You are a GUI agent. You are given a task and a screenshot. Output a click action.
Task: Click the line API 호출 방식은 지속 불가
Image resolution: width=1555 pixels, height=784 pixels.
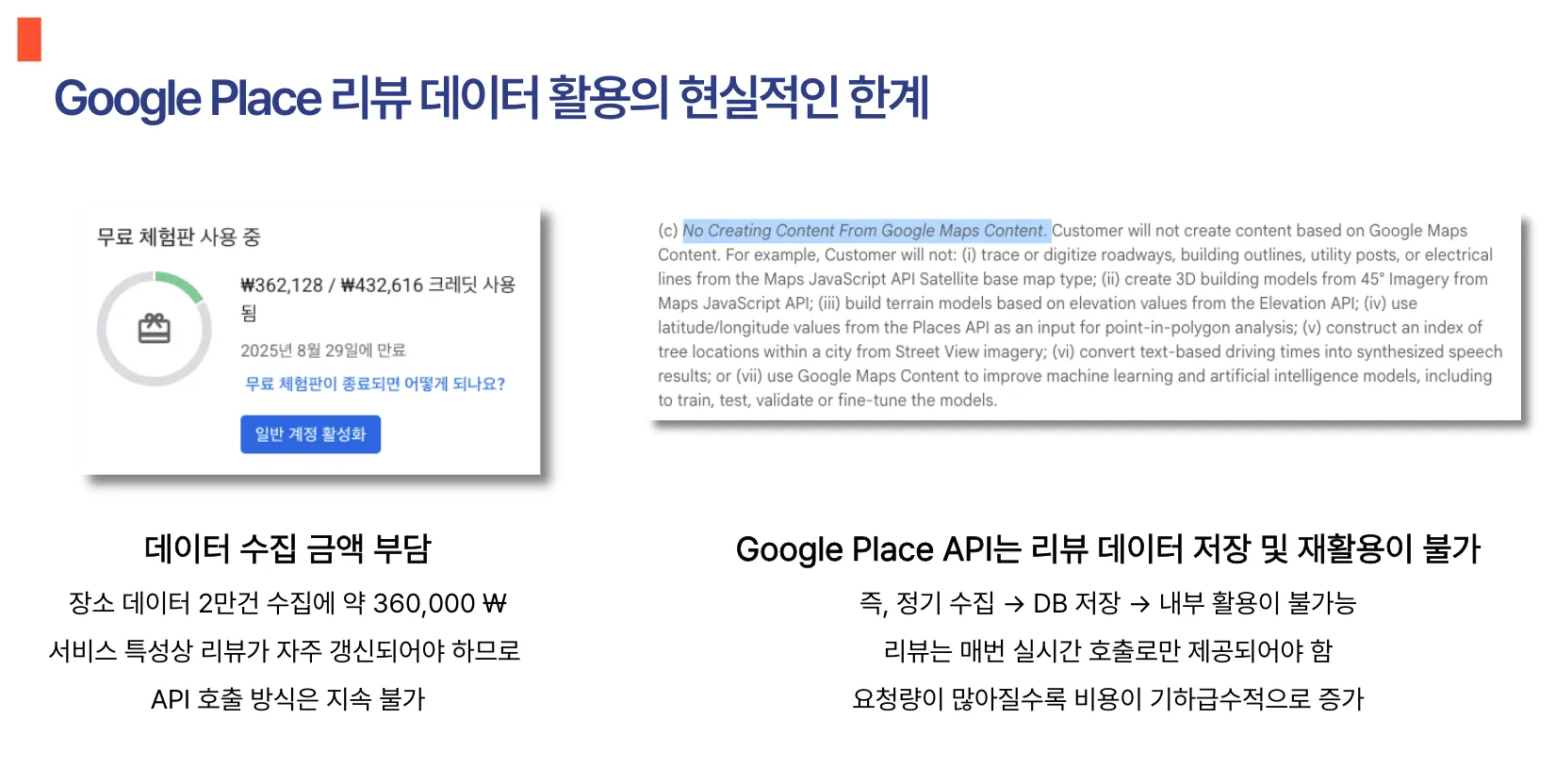pyautogui.click(x=288, y=699)
